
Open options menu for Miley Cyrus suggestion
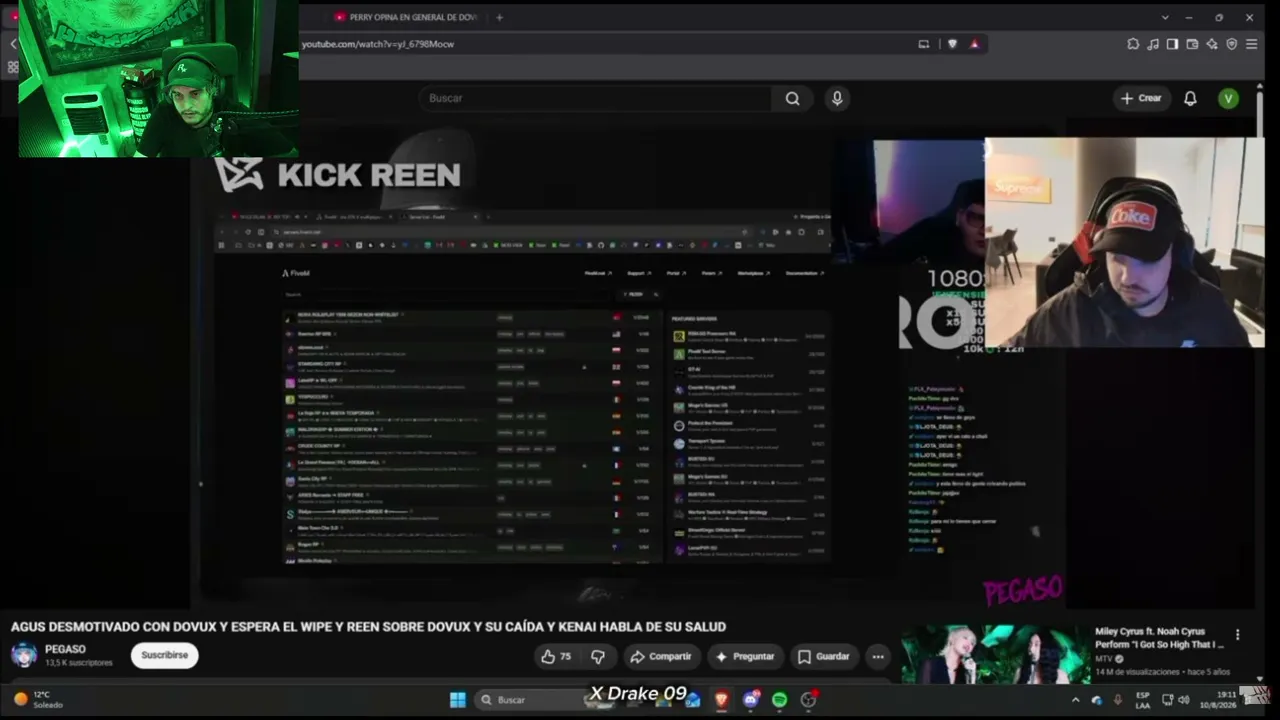[x=1237, y=635]
